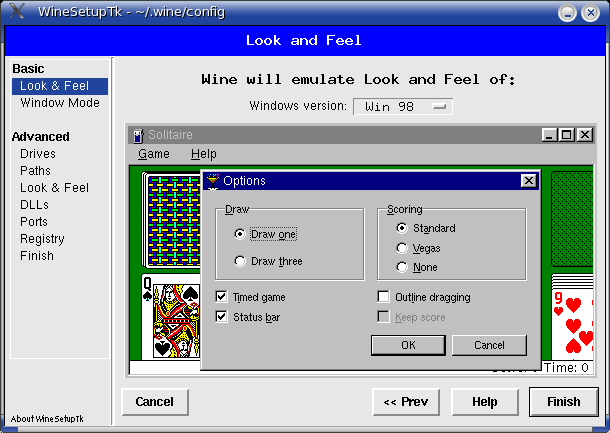Select Vegas scoring option

point(402,248)
